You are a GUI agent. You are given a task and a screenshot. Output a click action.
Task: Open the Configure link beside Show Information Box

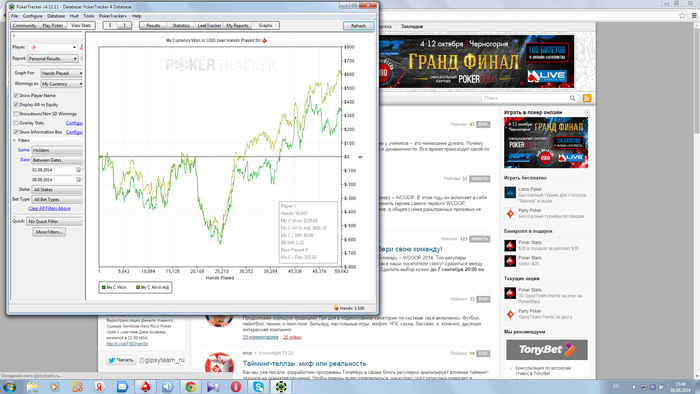(74, 132)
